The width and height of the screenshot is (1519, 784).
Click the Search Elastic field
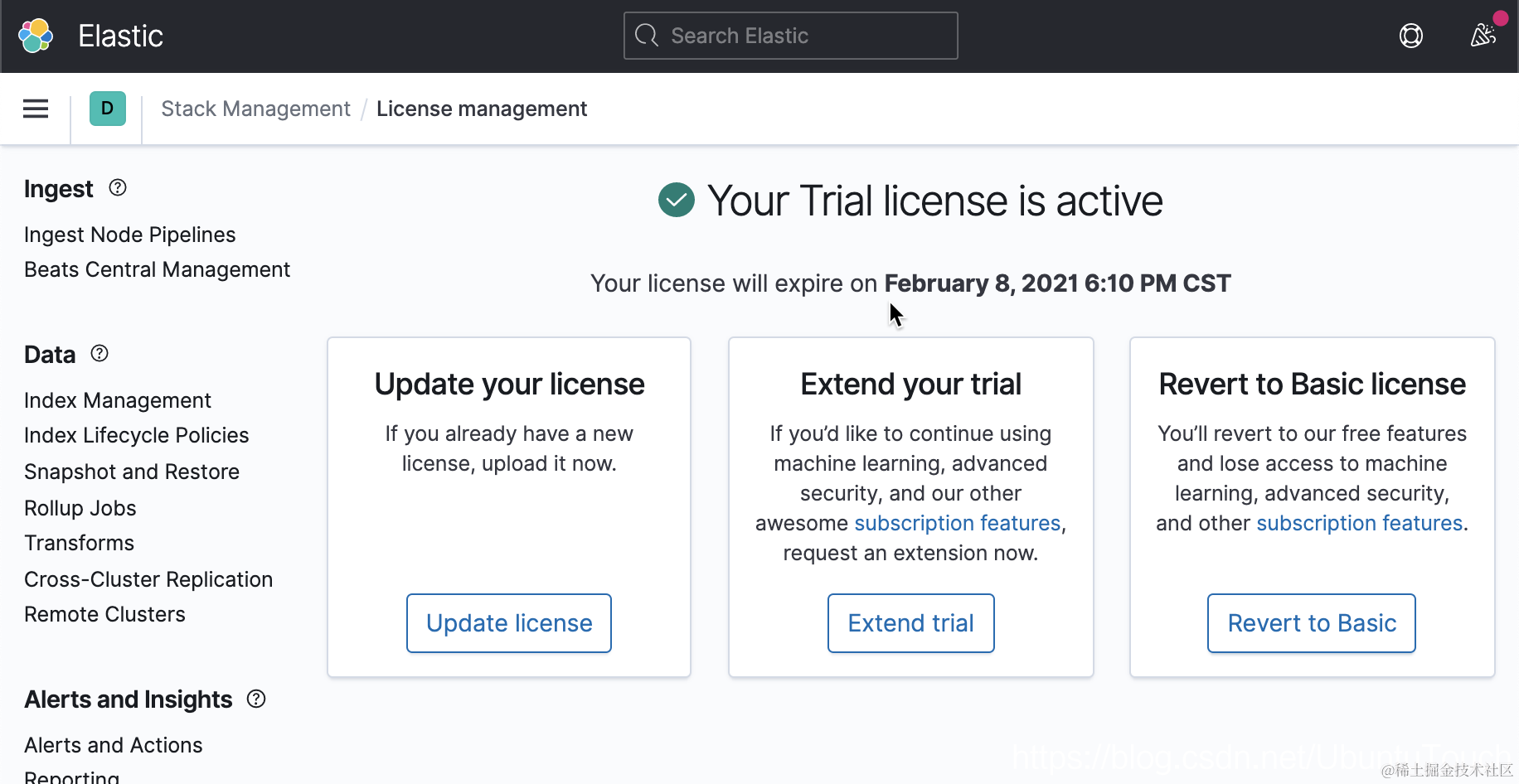[x=791, y=36]
